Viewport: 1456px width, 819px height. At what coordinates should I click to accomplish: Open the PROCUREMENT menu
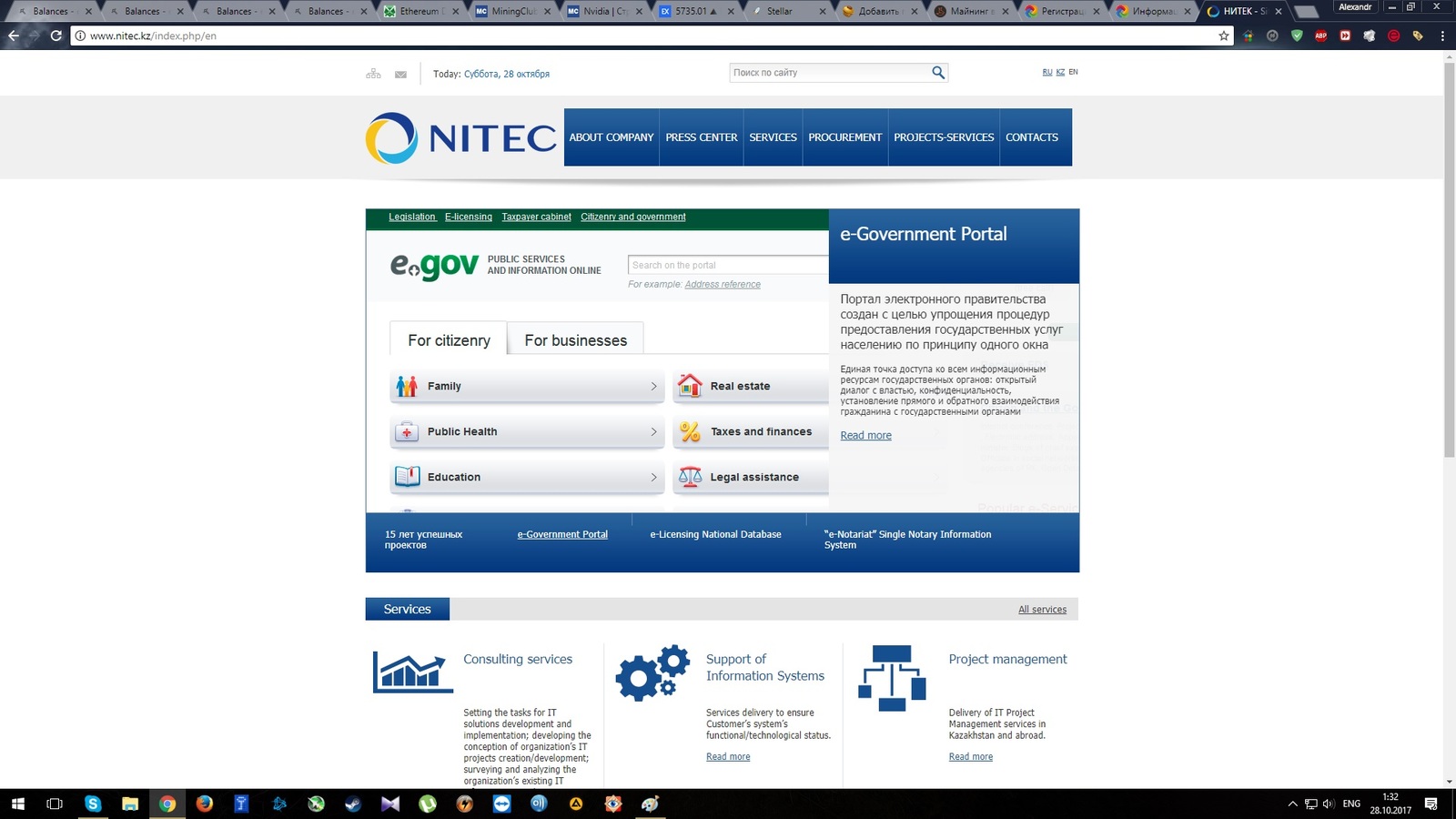845,137
